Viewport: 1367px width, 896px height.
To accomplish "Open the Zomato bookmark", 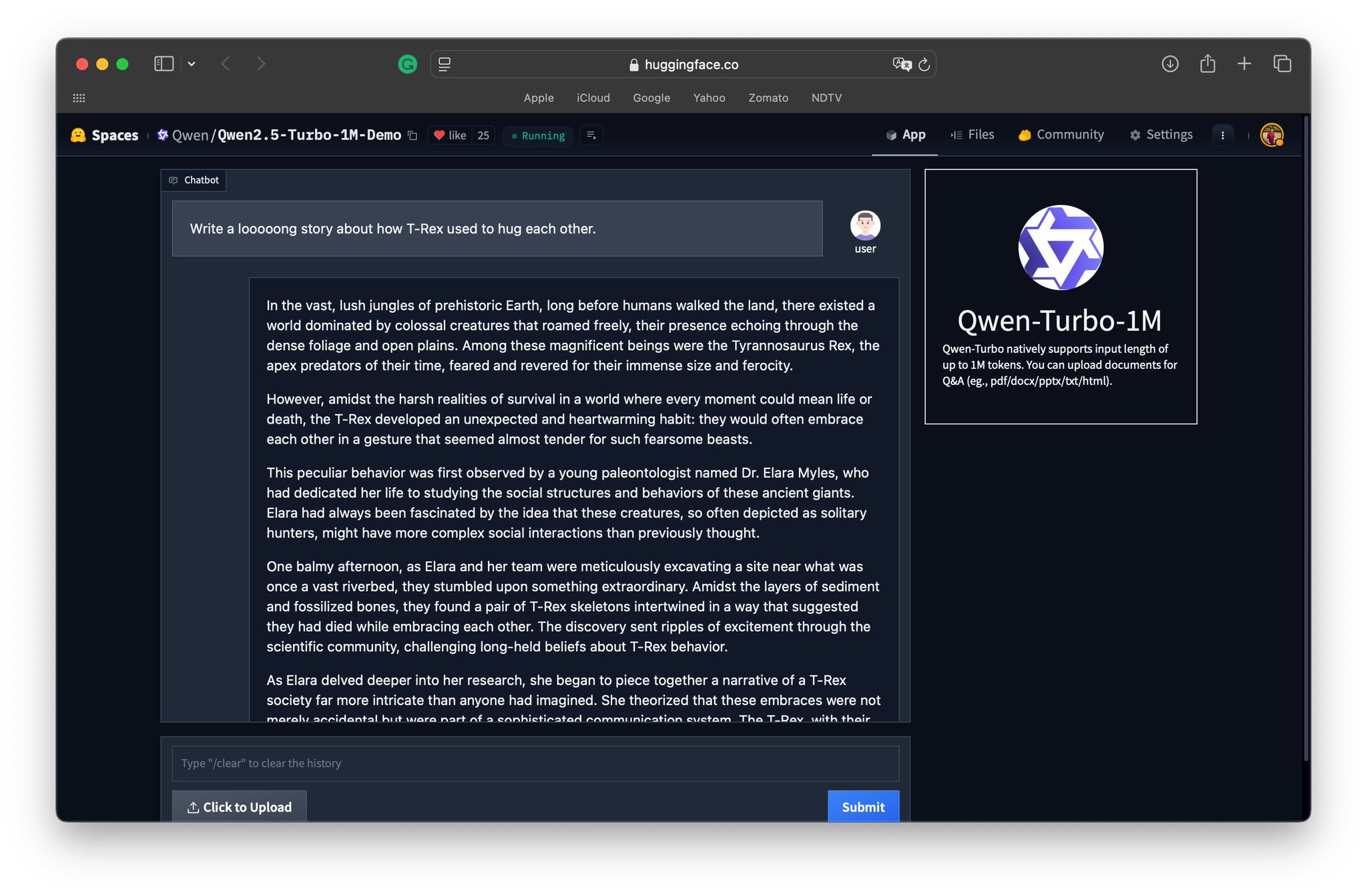I will (x=768, y=98).
